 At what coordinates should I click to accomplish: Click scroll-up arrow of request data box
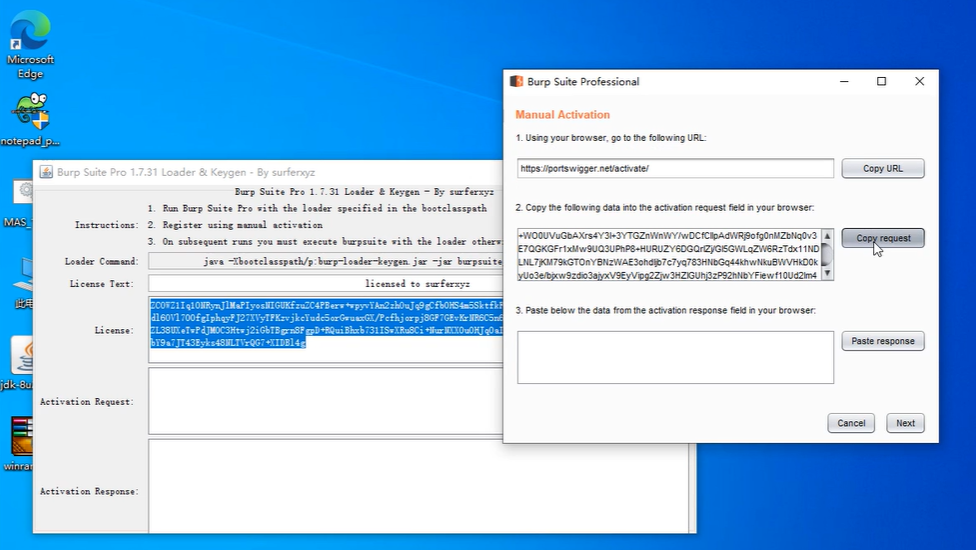(x=827, y=235)
